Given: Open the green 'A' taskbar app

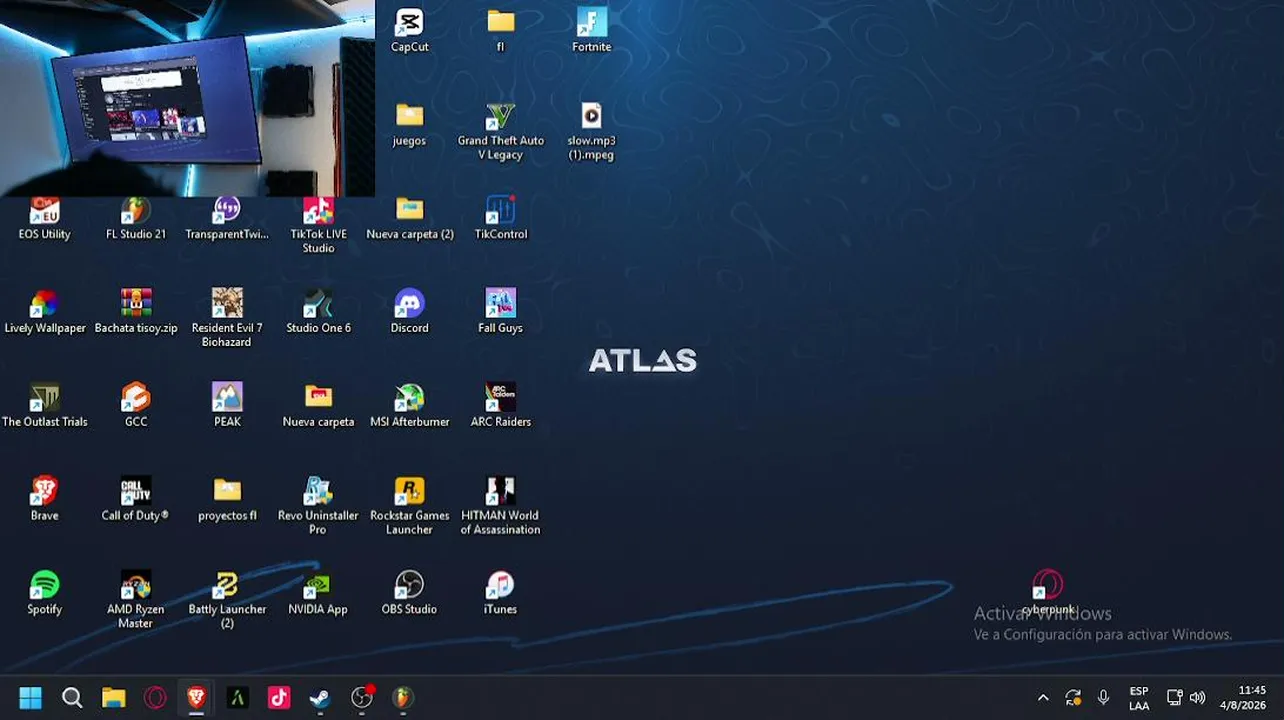Looking at the screenshot, I should (237, 697).
